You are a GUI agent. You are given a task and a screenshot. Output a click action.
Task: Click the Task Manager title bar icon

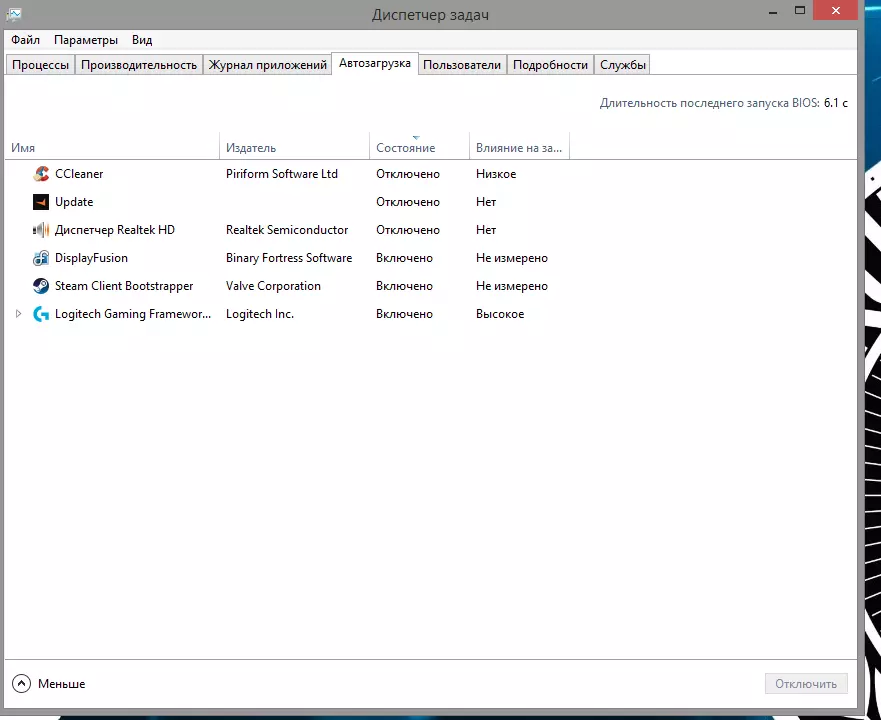13,14
